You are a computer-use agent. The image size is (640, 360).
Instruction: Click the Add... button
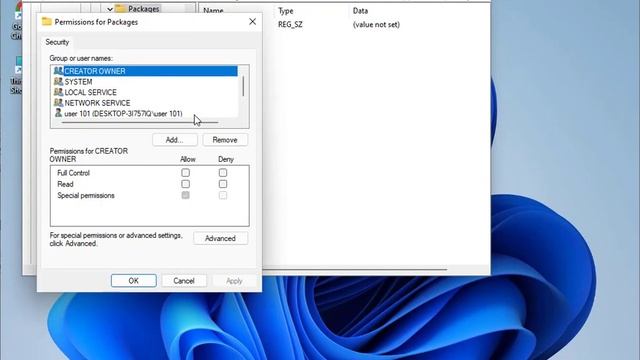(175, 140)
